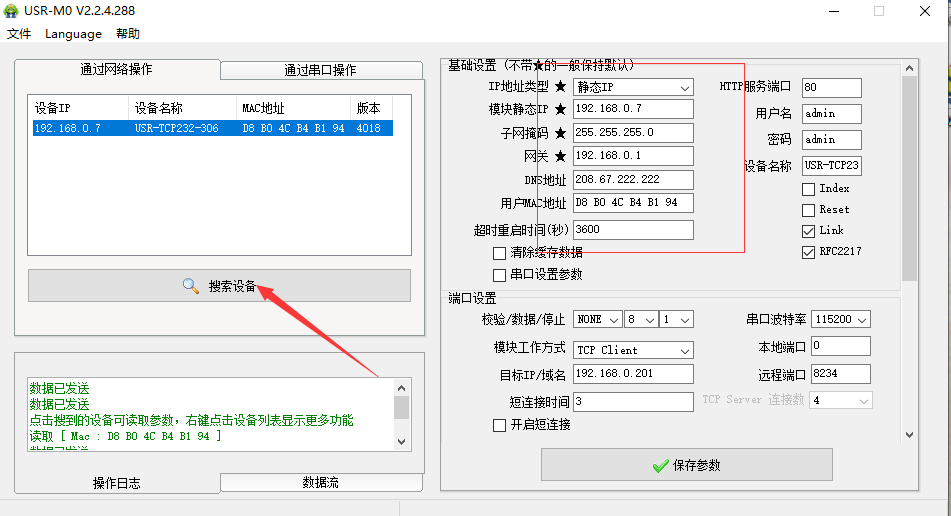Open the 串口波特率 dropdown showing 115200
951x516 pixels.
click(841, 320)
